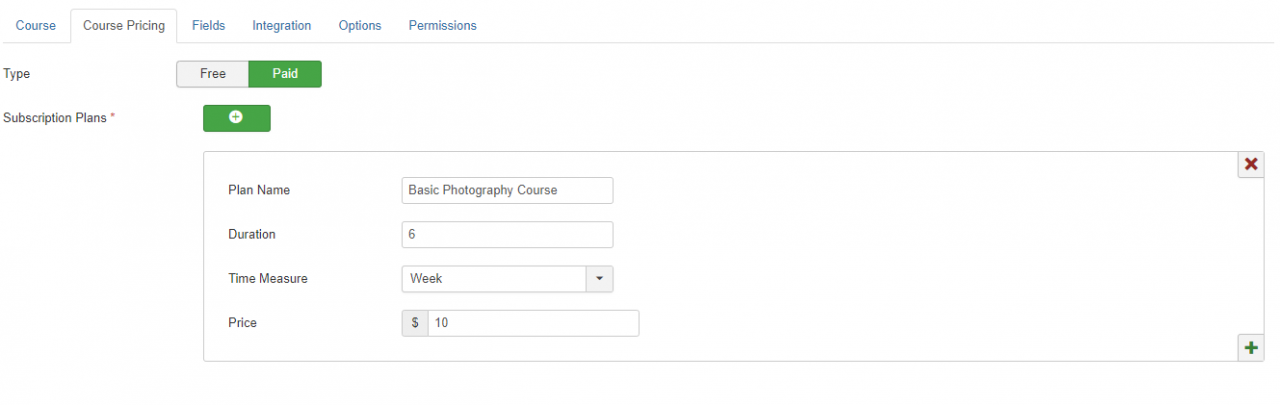The image size is (1280, 405).
Task: Click the Duration label text
Action: 251,234
